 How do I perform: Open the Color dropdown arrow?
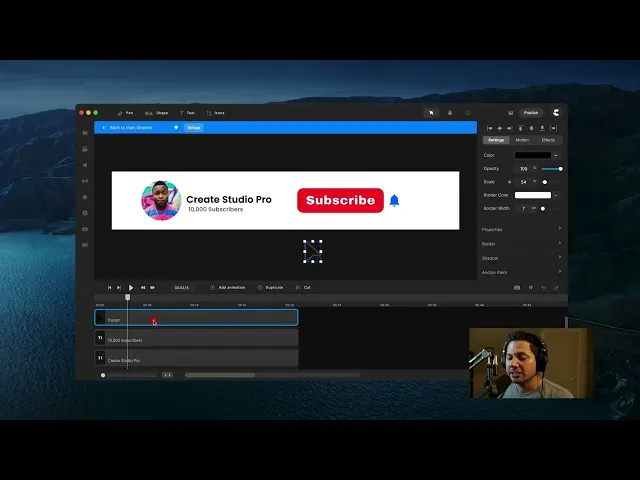[556, 155]
